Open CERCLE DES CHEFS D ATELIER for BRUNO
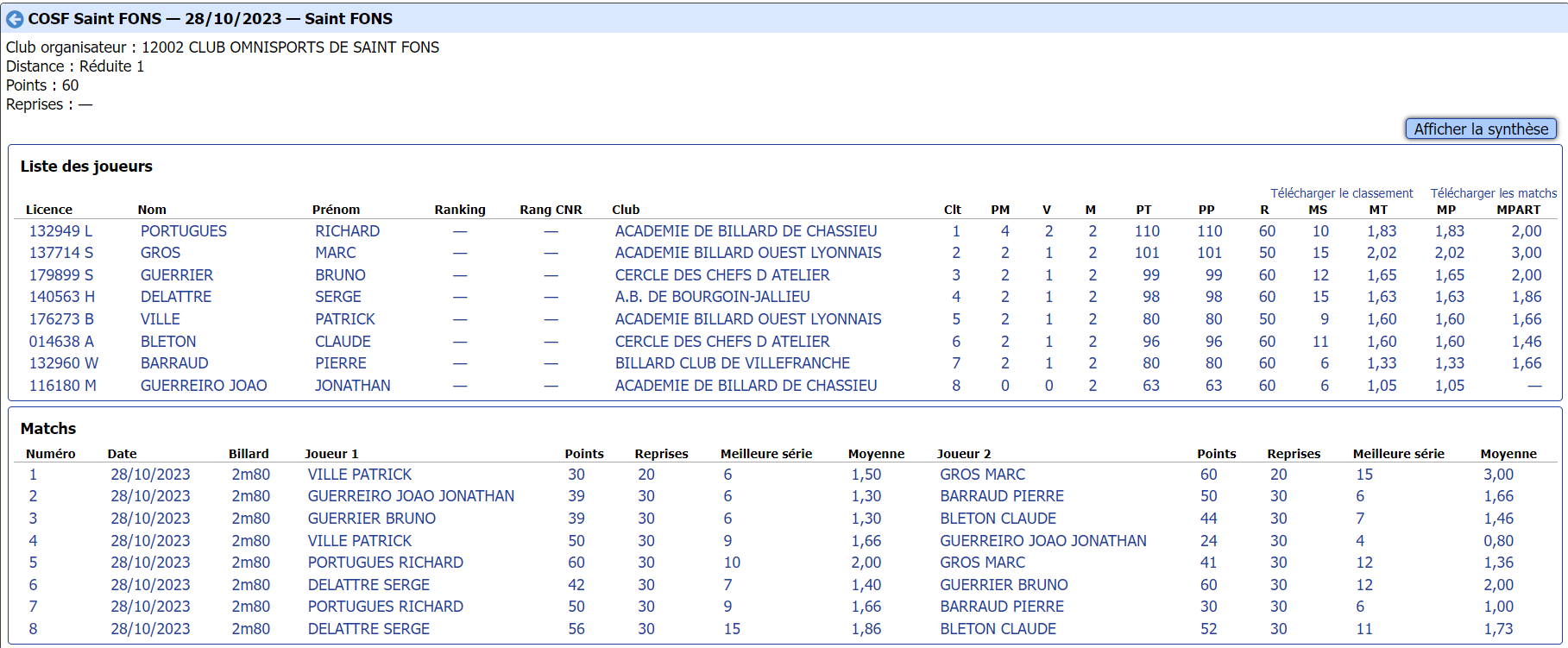The width and height of the screenshot is (1568, 648). 722,275
